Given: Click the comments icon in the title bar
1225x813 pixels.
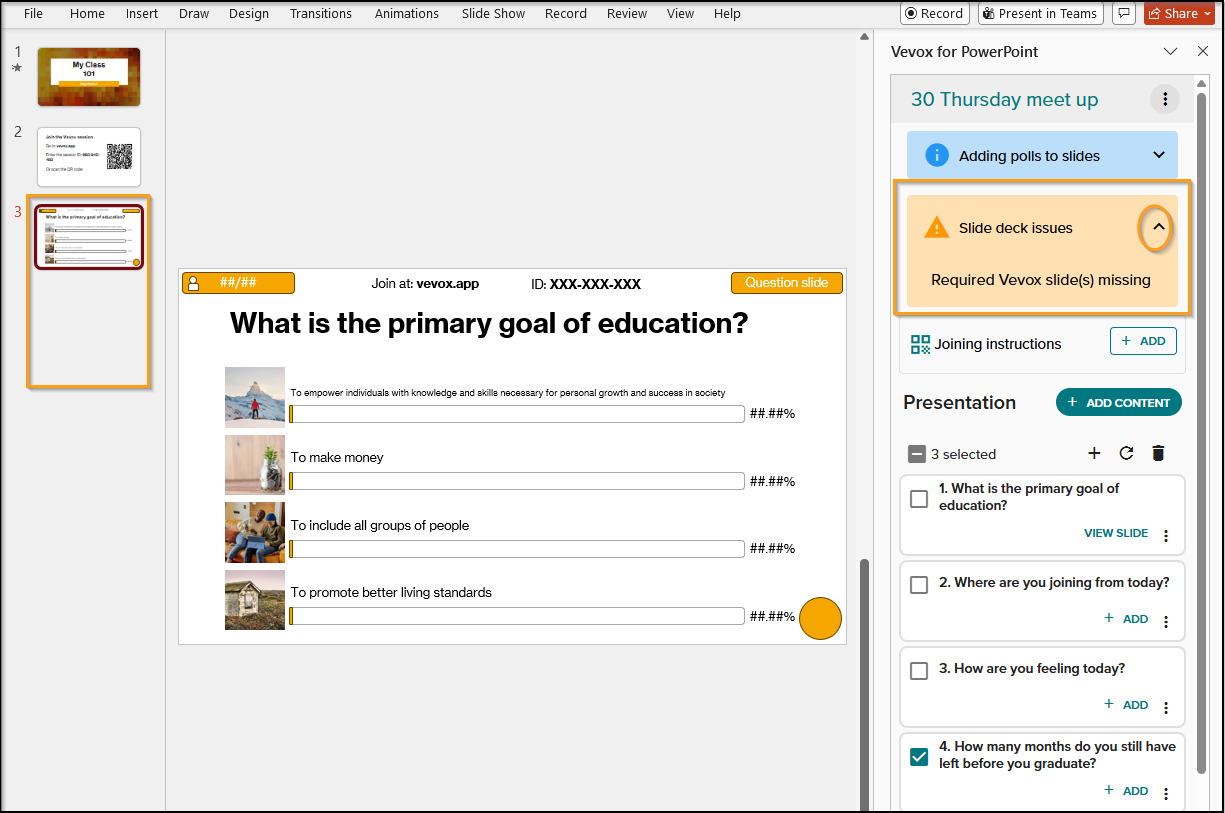Looking at the screenshot, I should [x=1124, y=14].
